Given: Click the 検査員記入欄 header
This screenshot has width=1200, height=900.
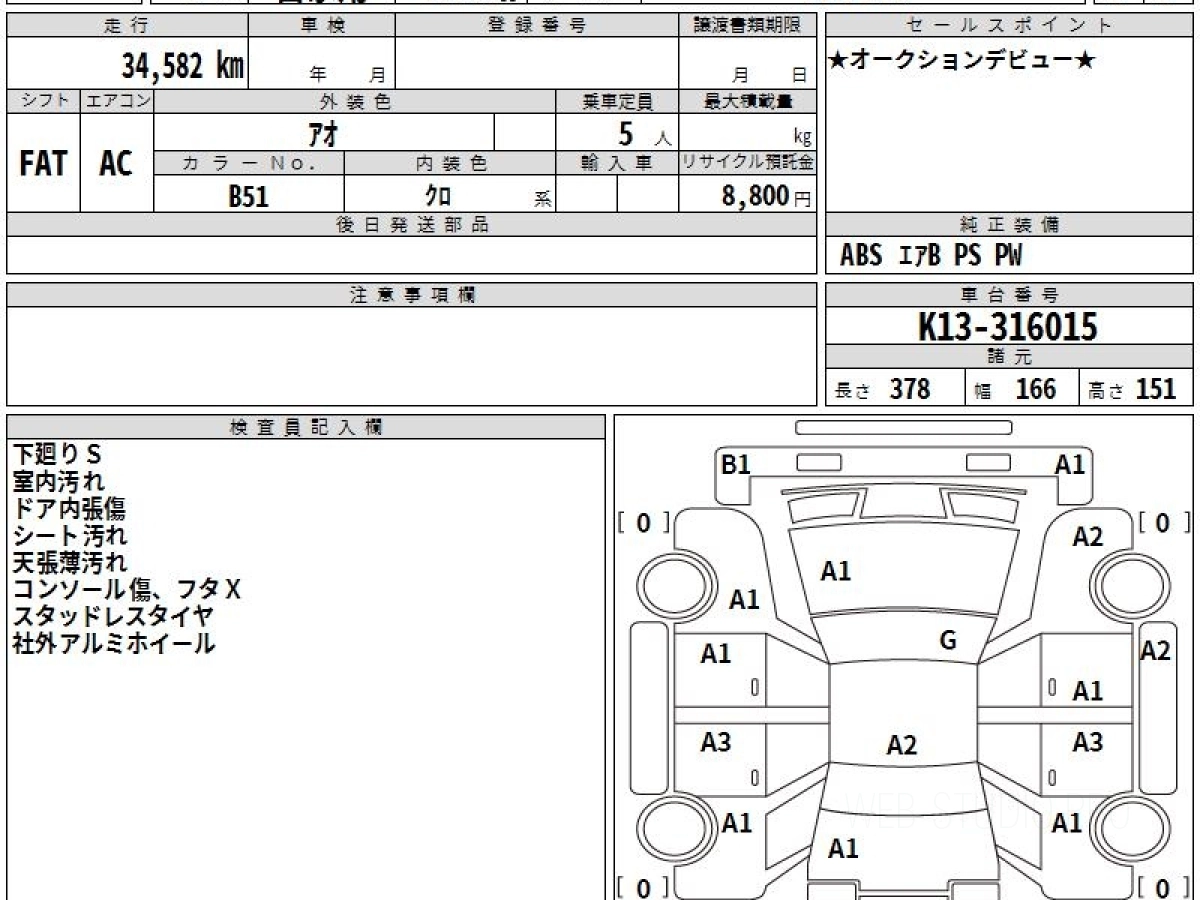Looking at the screenshot, I should pyautogui.click(x=306, y=427).
